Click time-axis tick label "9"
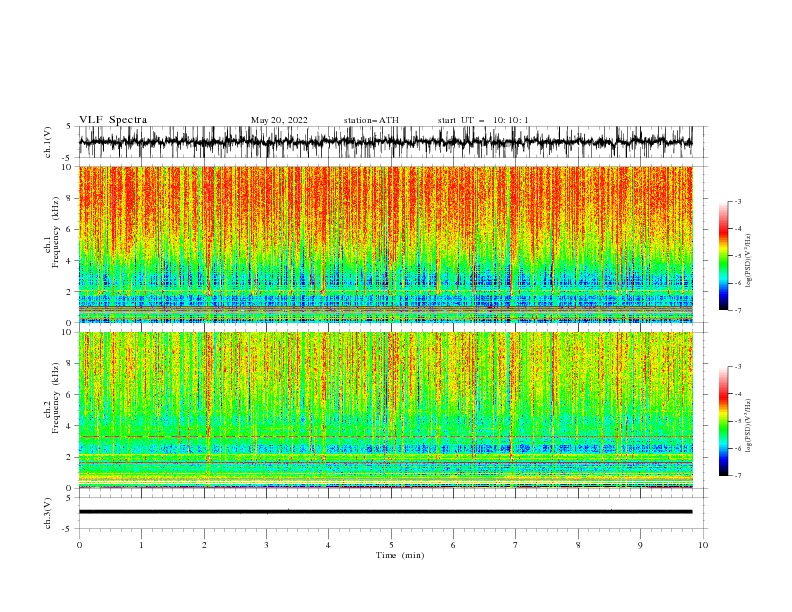Image resolution: width=792 pixels, height=612 pixels. tap(640, 545)
